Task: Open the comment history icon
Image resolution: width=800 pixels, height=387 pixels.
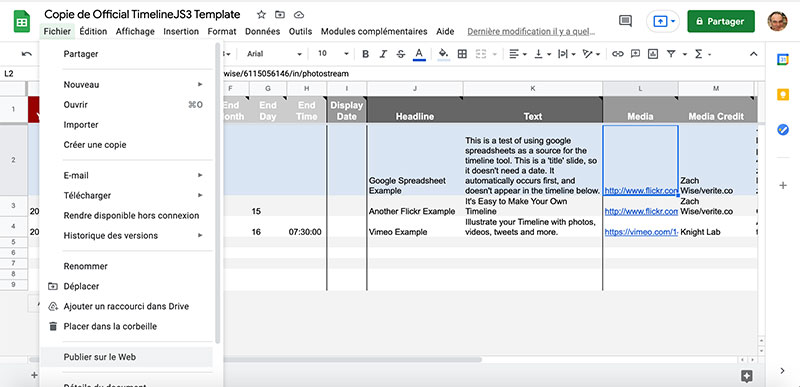Action: point(625,21)
